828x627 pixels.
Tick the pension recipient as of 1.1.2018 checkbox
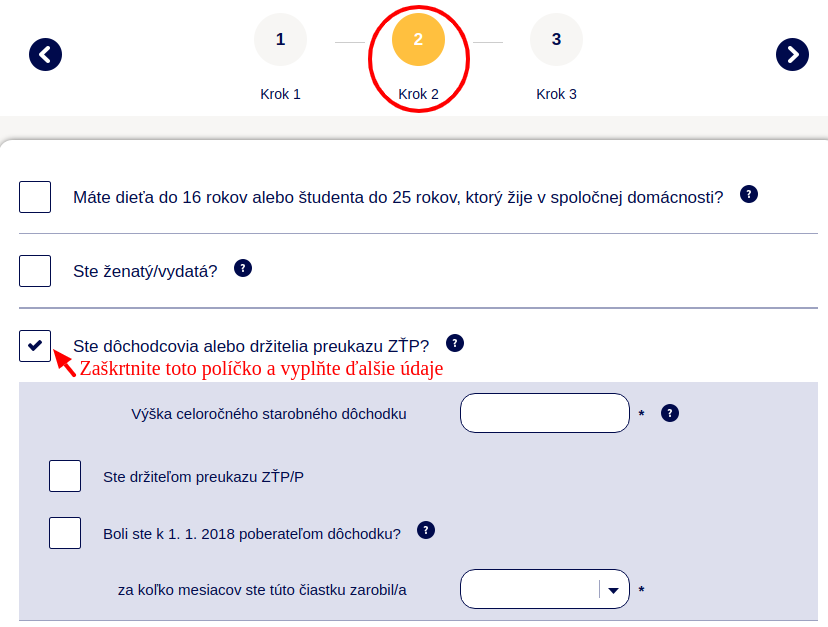pyautogui.click(x=65, y=533)
